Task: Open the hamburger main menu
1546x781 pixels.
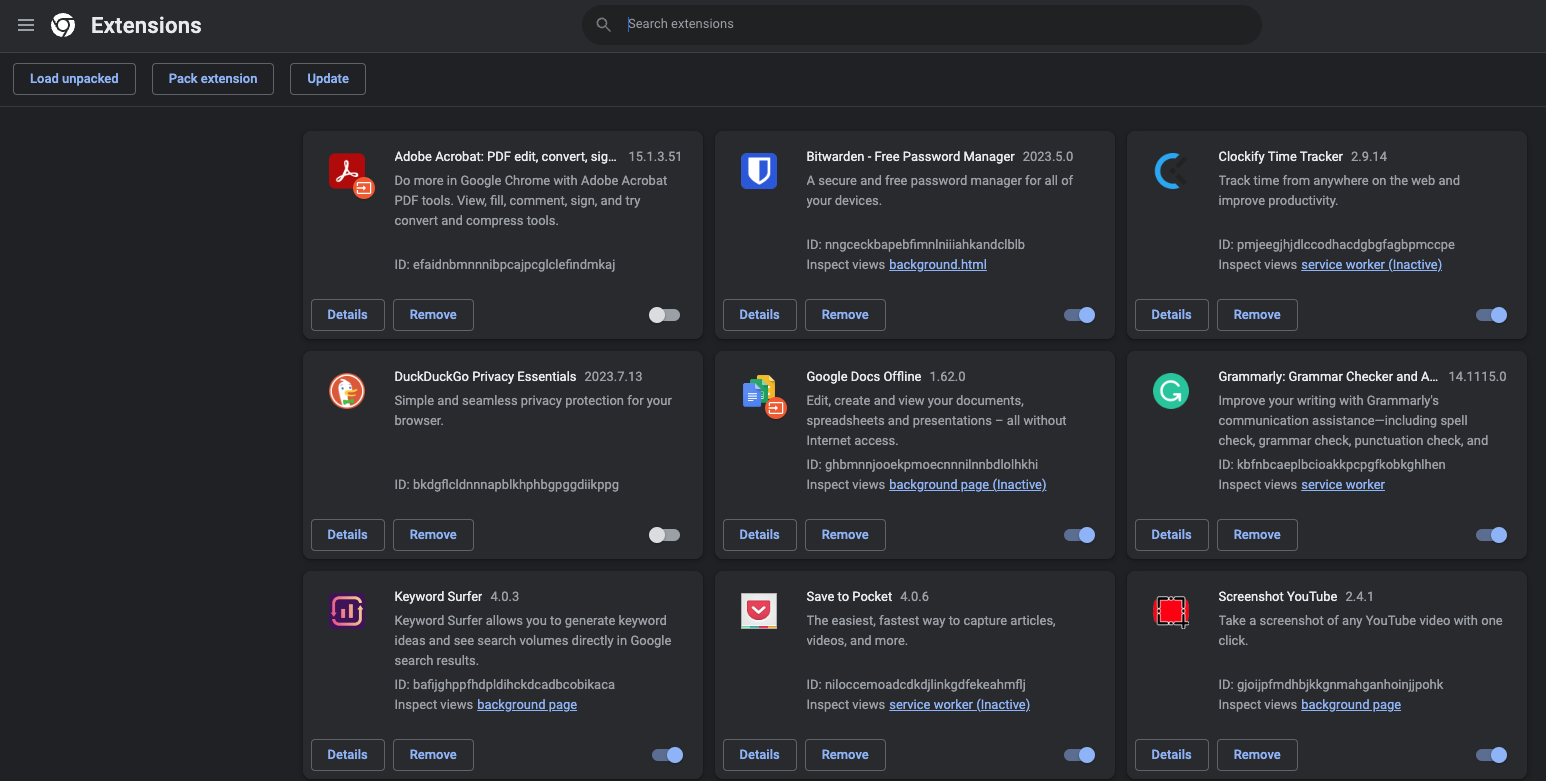Action: click(x=26, y=25)
